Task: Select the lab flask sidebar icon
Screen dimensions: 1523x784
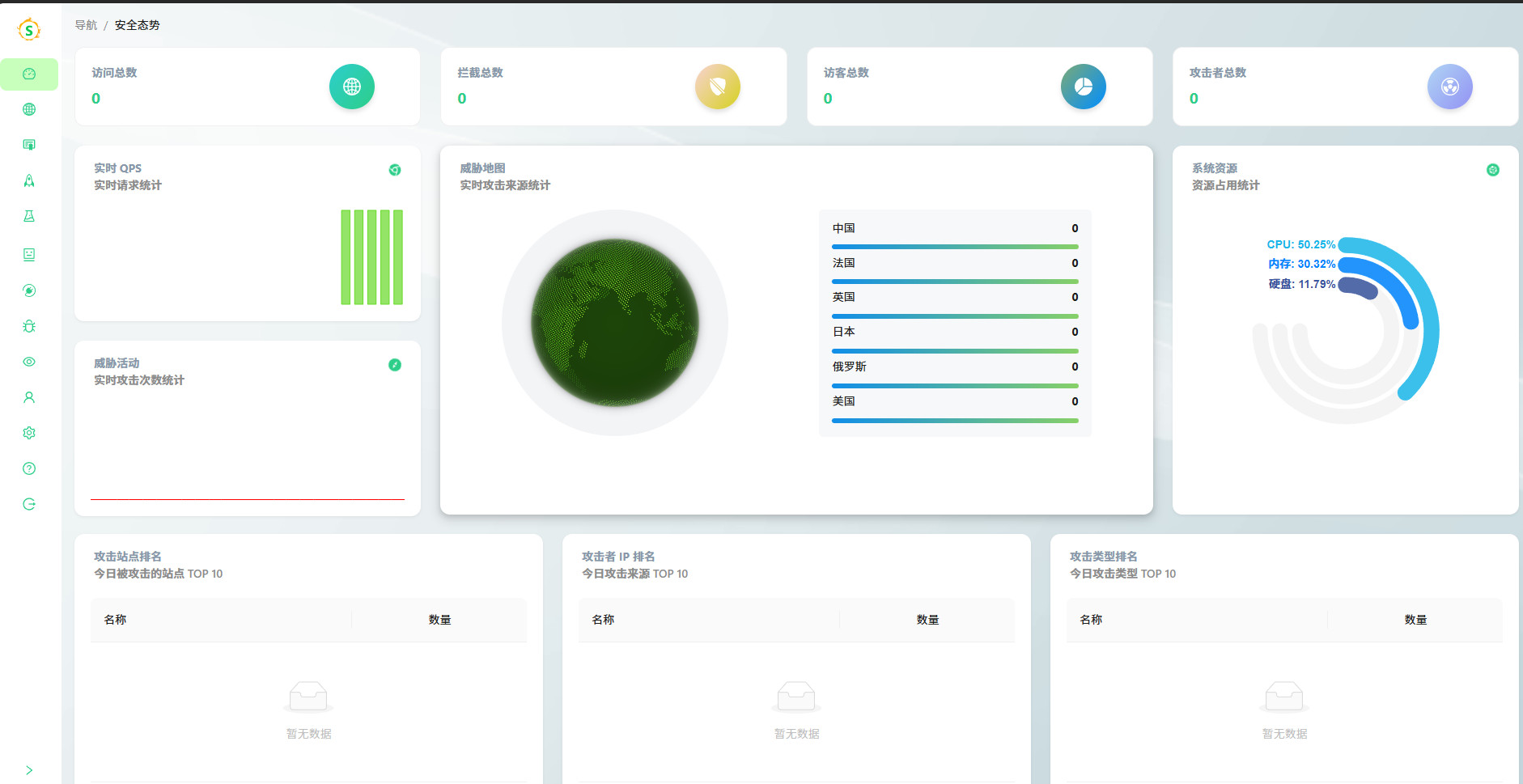Action: [x=29, y=216]
